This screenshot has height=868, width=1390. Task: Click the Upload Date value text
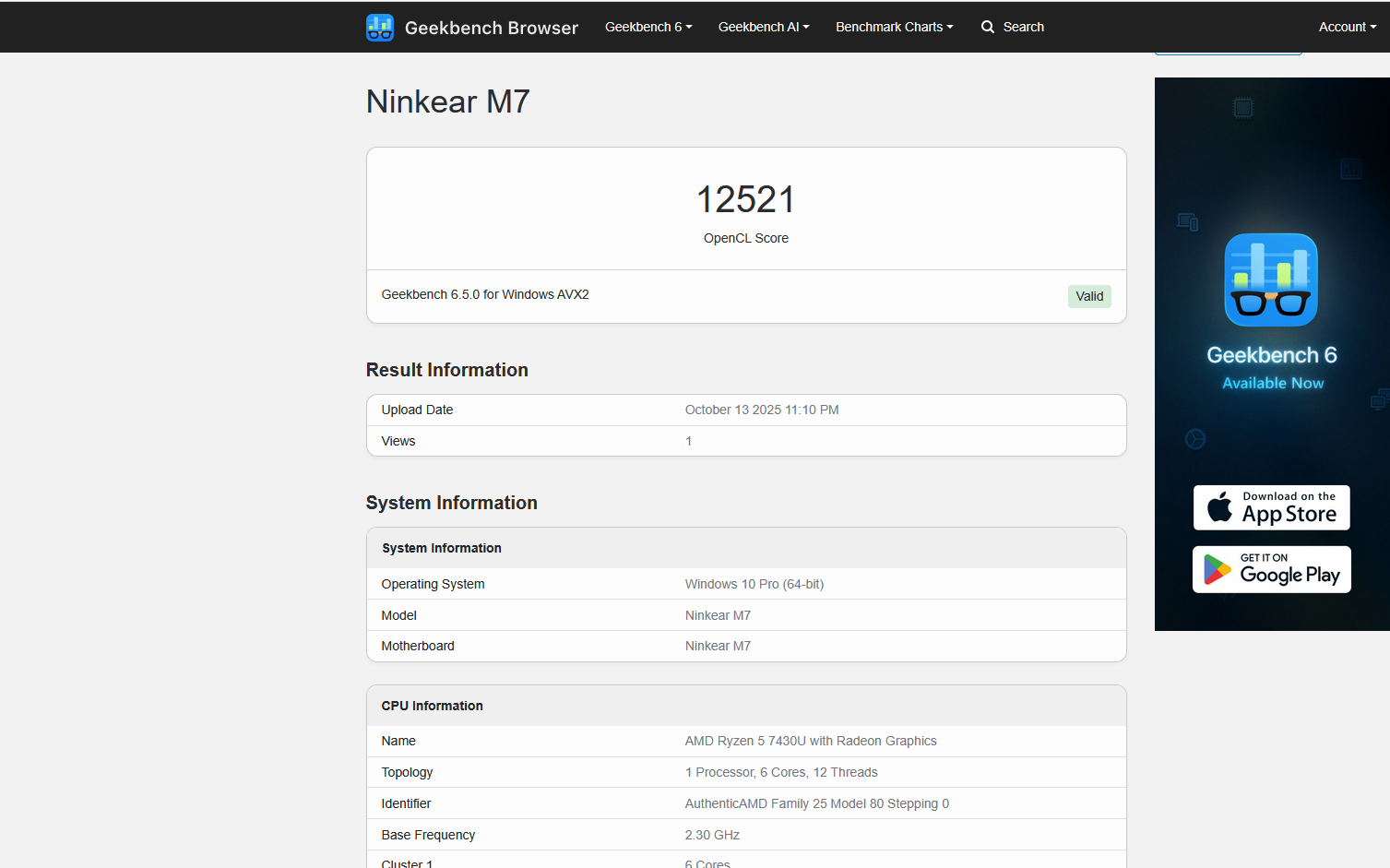tap(761, 410)
